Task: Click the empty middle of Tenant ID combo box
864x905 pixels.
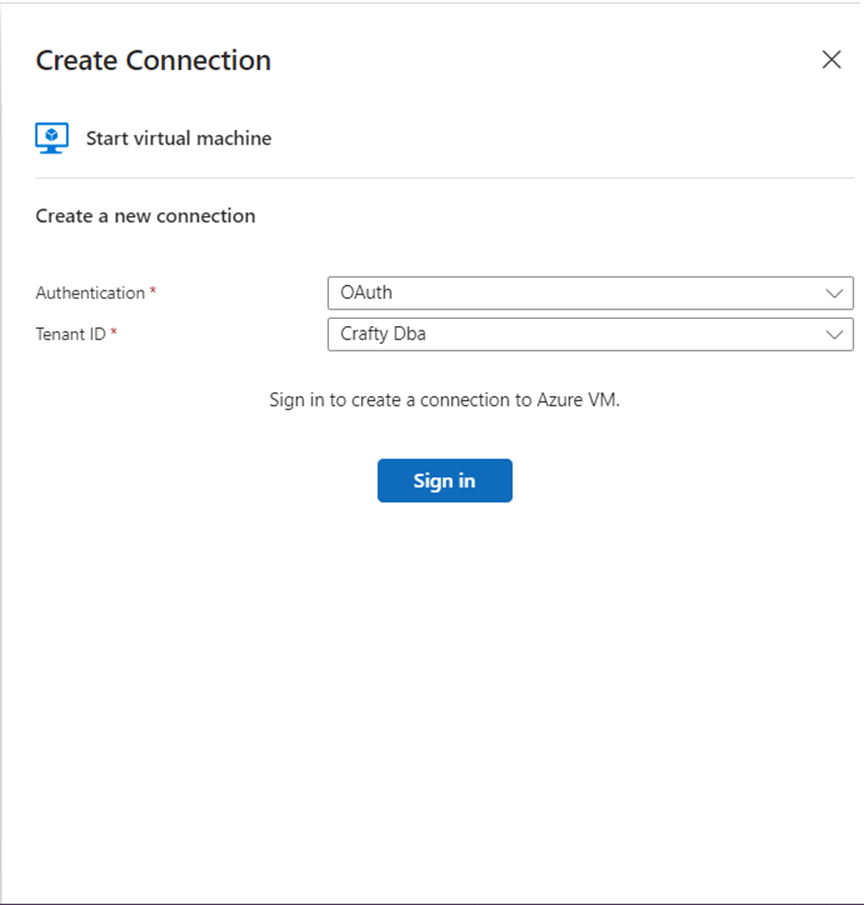Action: (x=600, y=335)
